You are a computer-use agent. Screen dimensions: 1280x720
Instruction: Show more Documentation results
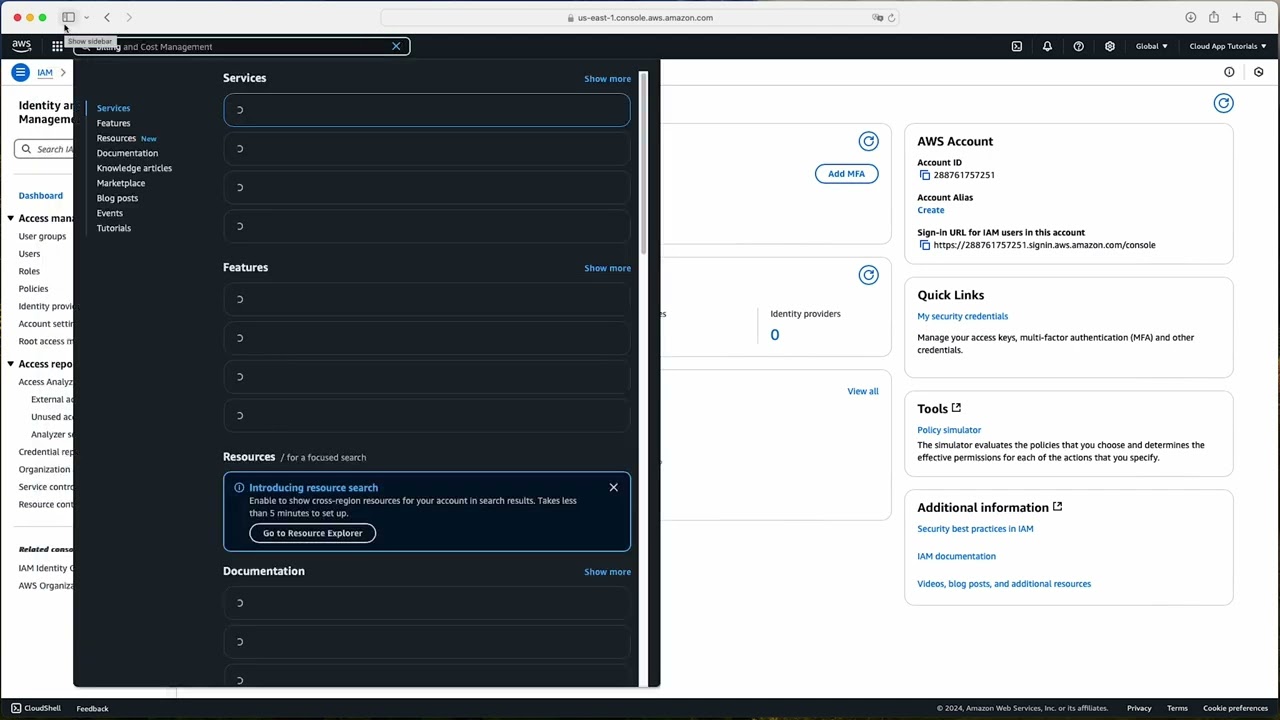click(x=607, y=572)
